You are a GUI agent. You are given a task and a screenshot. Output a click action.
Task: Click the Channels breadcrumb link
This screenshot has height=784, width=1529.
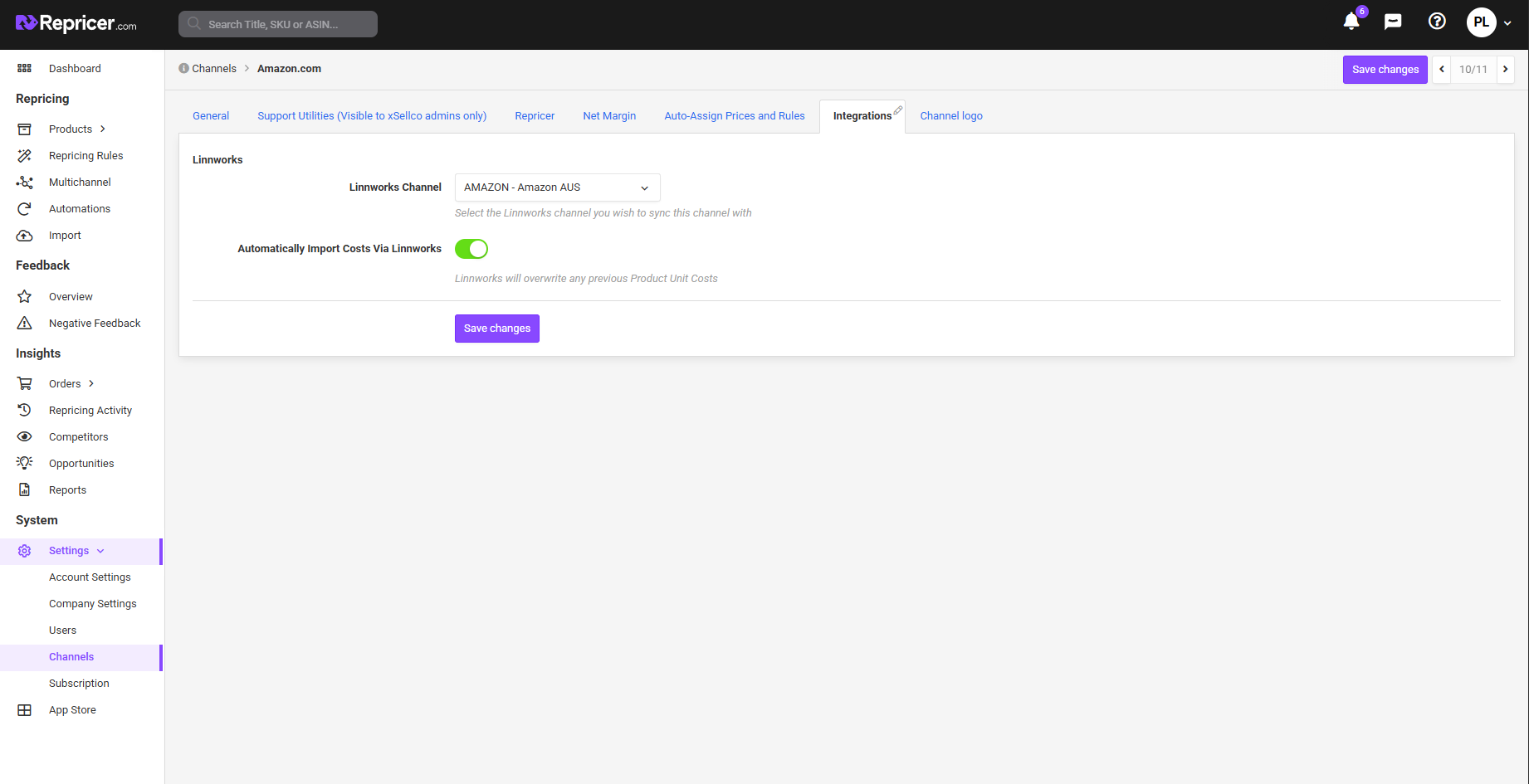pos(214,69)
